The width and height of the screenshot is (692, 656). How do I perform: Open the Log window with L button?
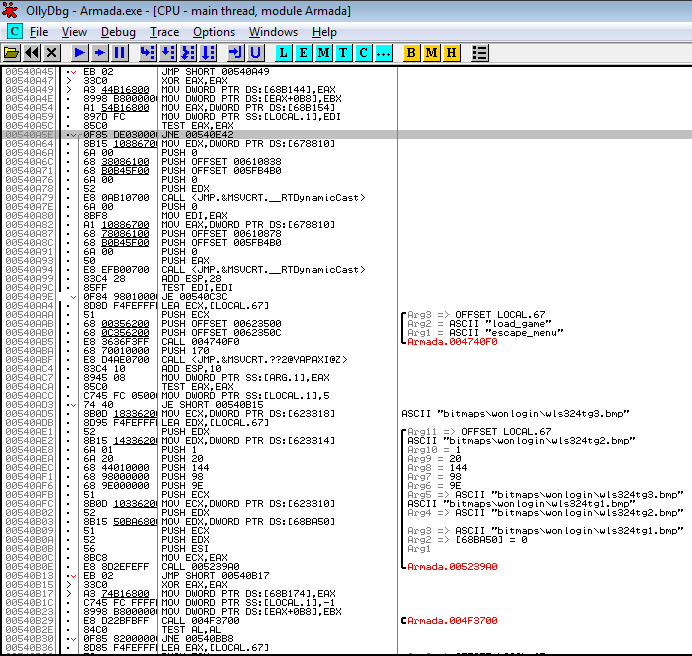click(283, 53)
